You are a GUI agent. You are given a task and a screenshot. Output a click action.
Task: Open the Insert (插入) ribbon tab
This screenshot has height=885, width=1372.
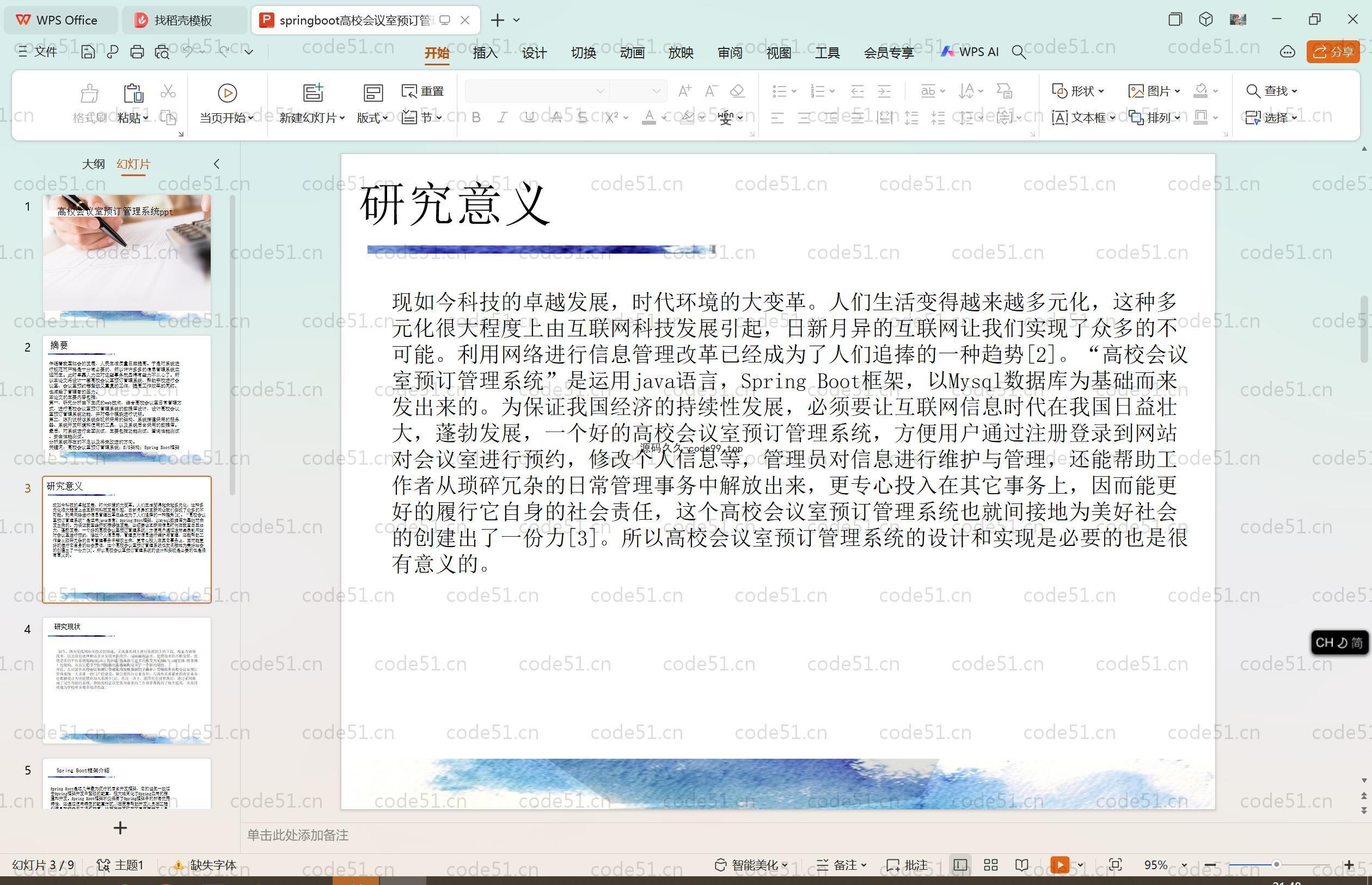(x=485, y=53)
